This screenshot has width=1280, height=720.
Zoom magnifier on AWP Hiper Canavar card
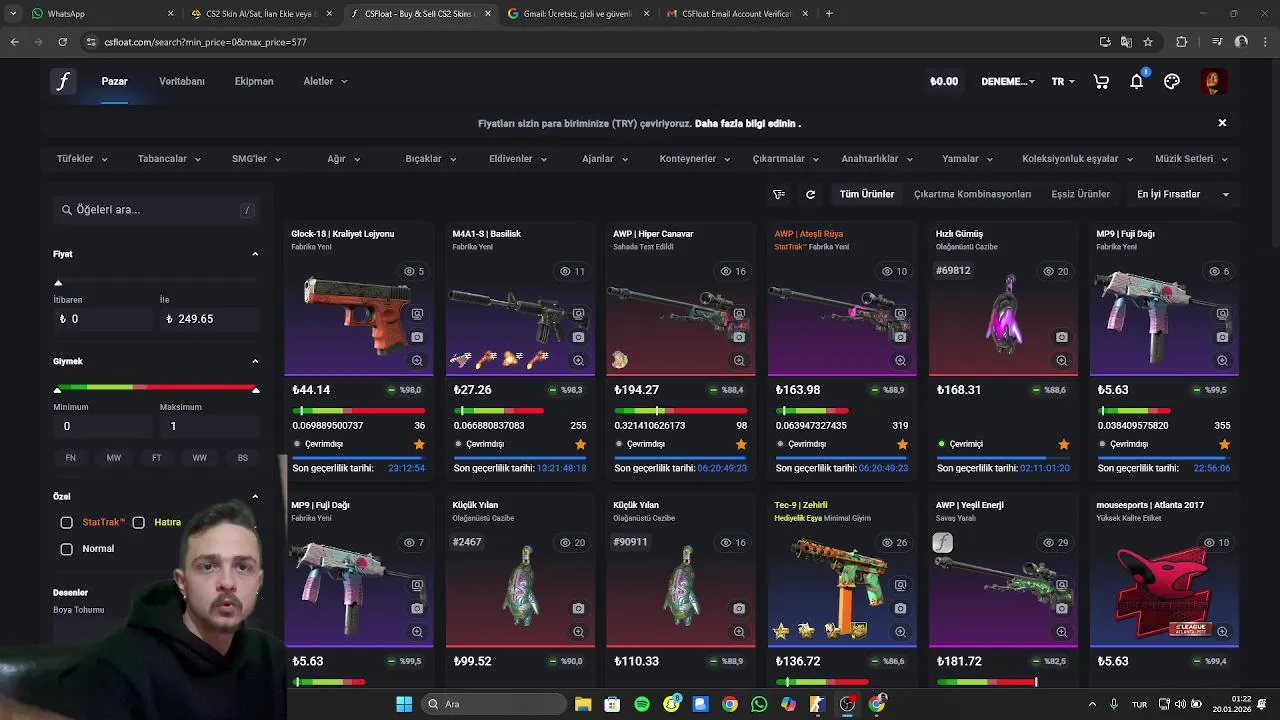(x=739, y=361)
